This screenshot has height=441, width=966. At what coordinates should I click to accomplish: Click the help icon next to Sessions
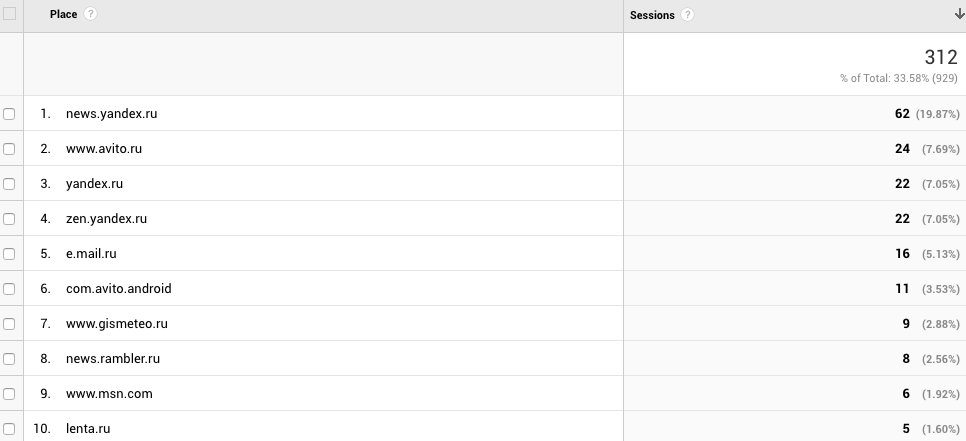[x=687, y=15]
